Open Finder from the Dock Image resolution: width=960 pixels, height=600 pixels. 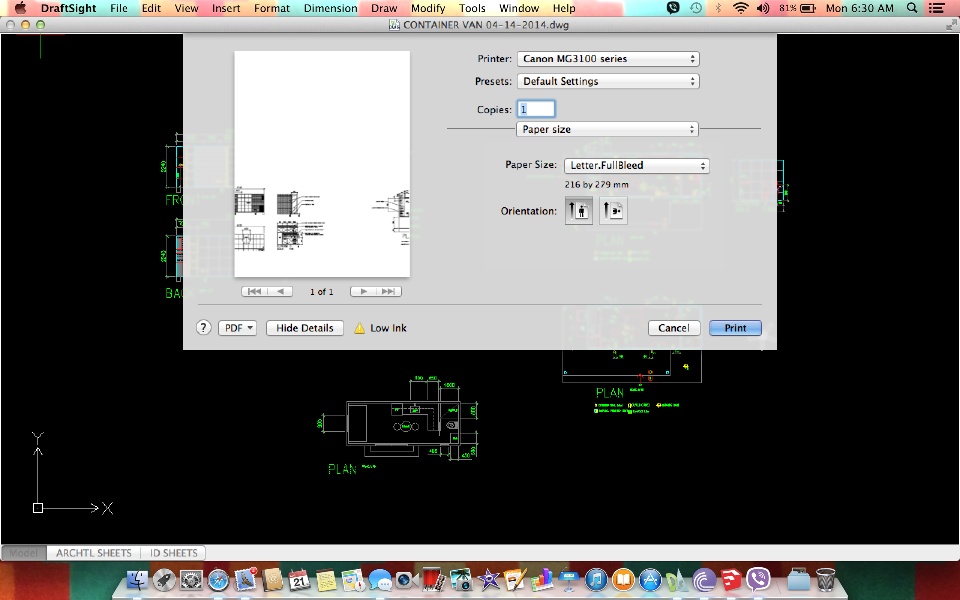coord(138,579)
